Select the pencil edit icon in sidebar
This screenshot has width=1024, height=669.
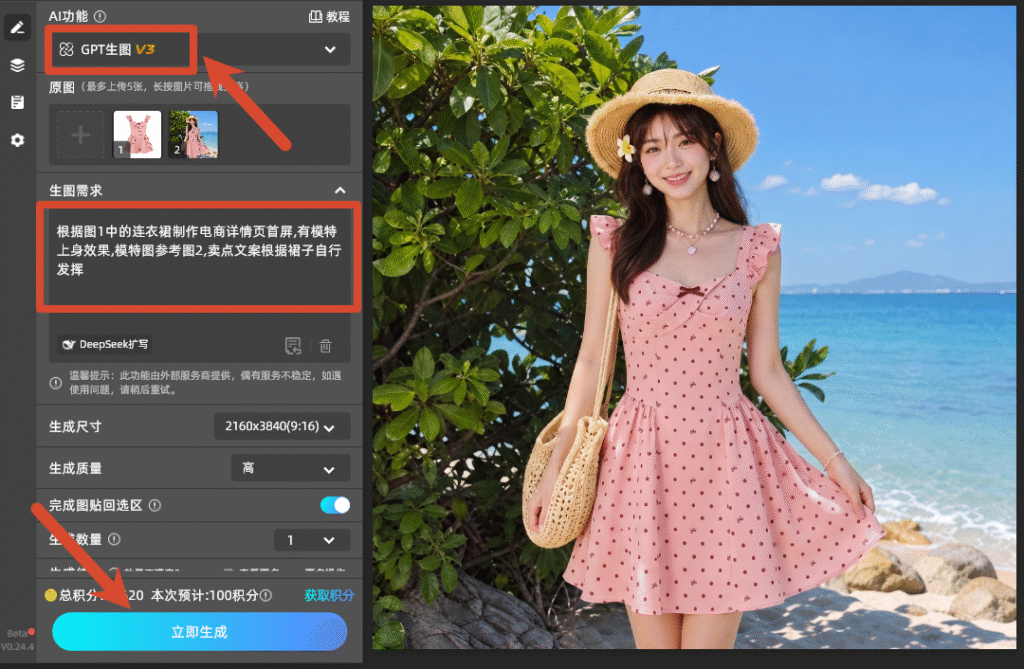(17, 27)
